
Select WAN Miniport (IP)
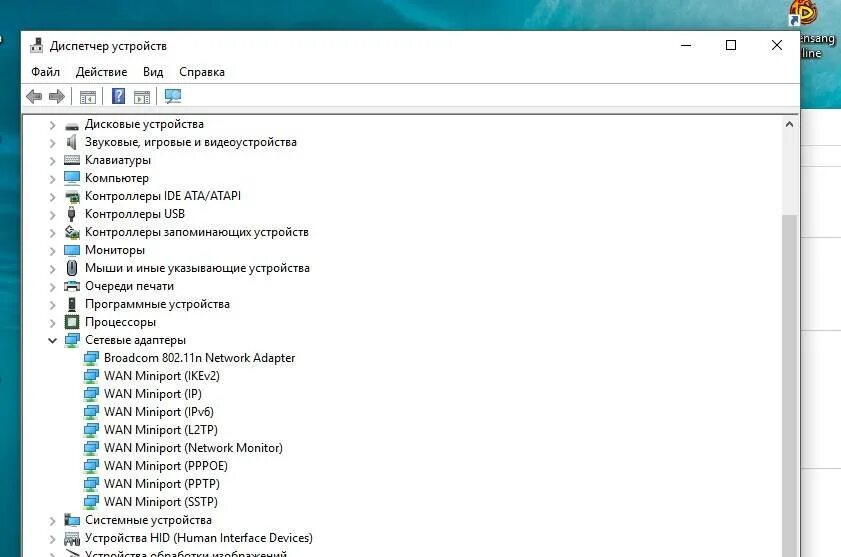click(153, 394)
